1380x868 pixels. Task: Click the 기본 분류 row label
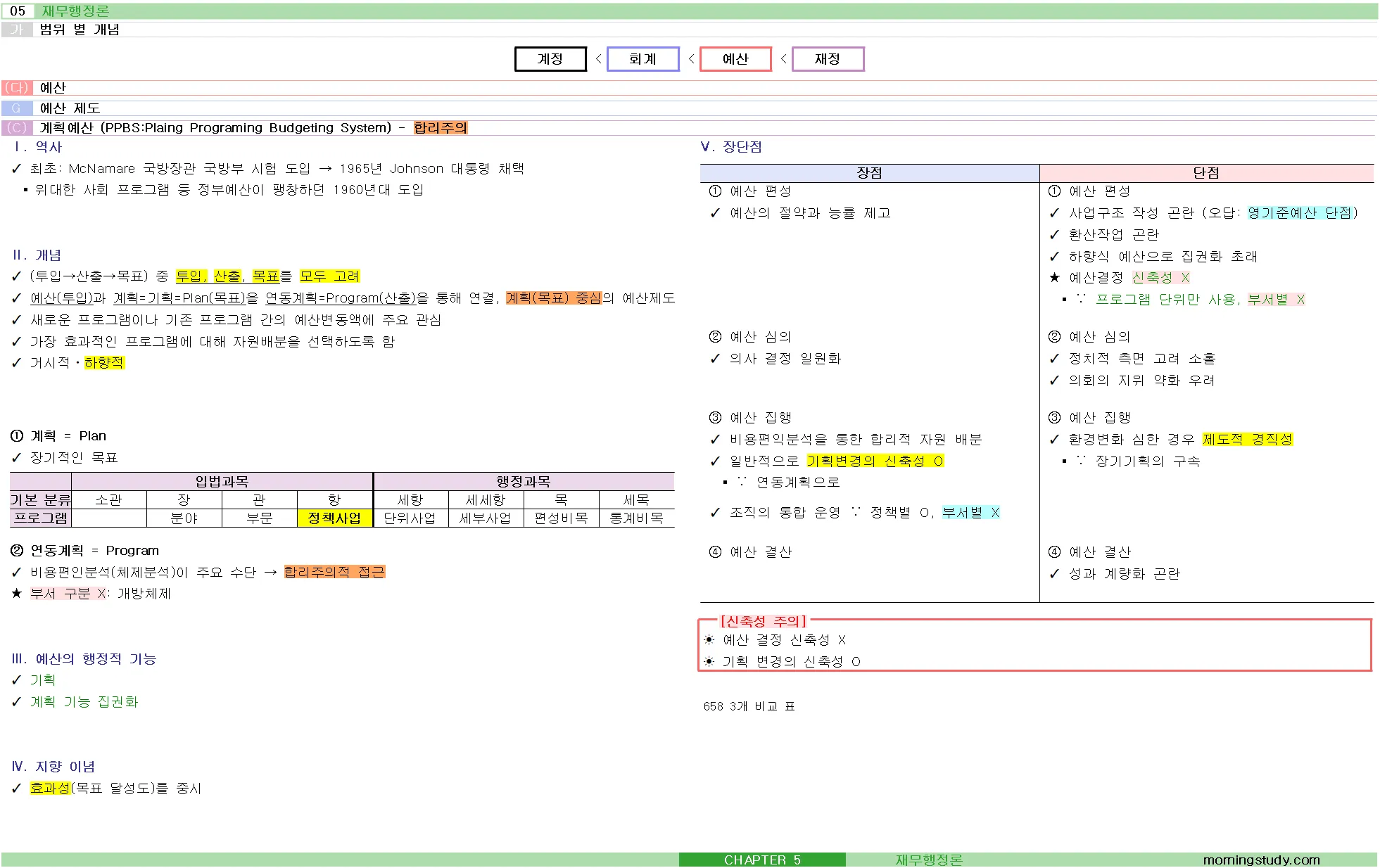[x=41, y=500]
